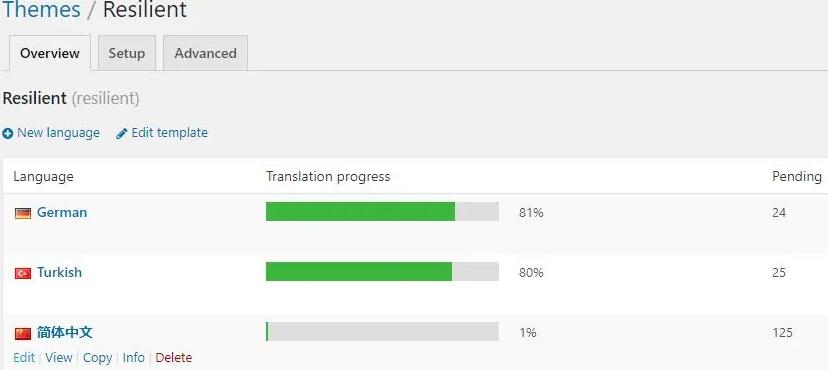Open the Edit template link
The width and height of the screenshot is (828, 370).
[x=170, y=132]
